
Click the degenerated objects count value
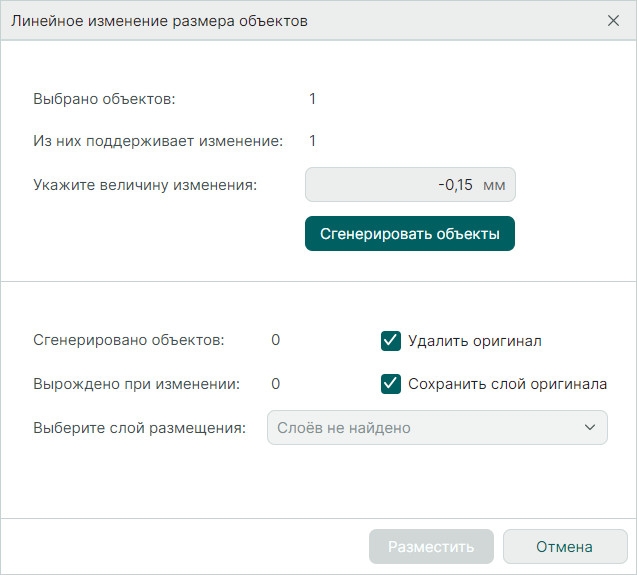point(275,383)
